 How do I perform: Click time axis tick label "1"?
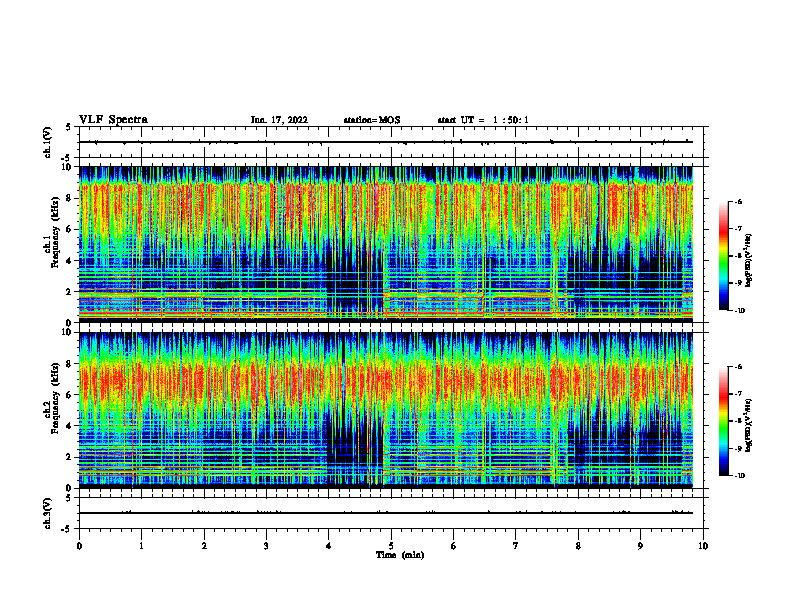pyautogui.click(x=141, y=546)
